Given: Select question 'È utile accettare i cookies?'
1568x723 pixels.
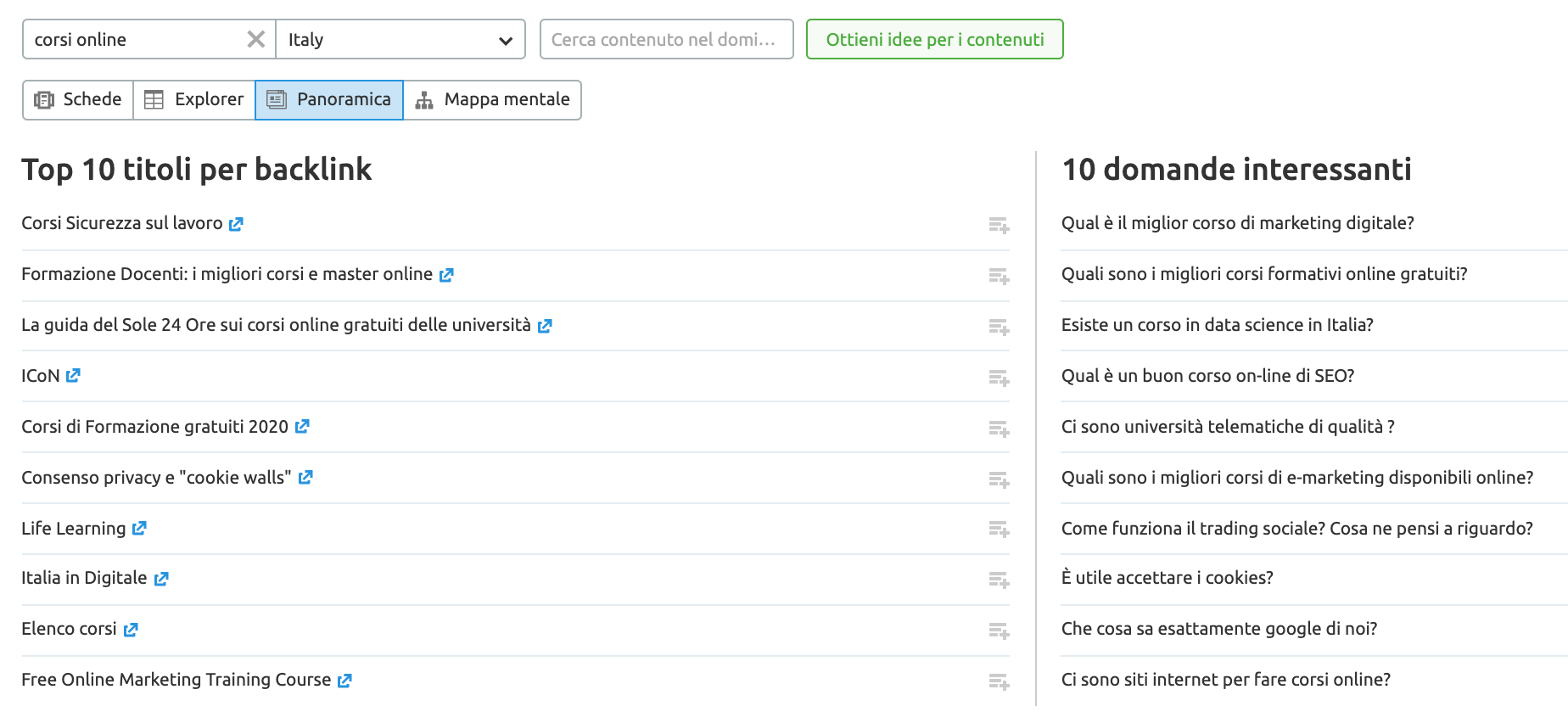Looking at the screenshot, I should [1167, 578].
